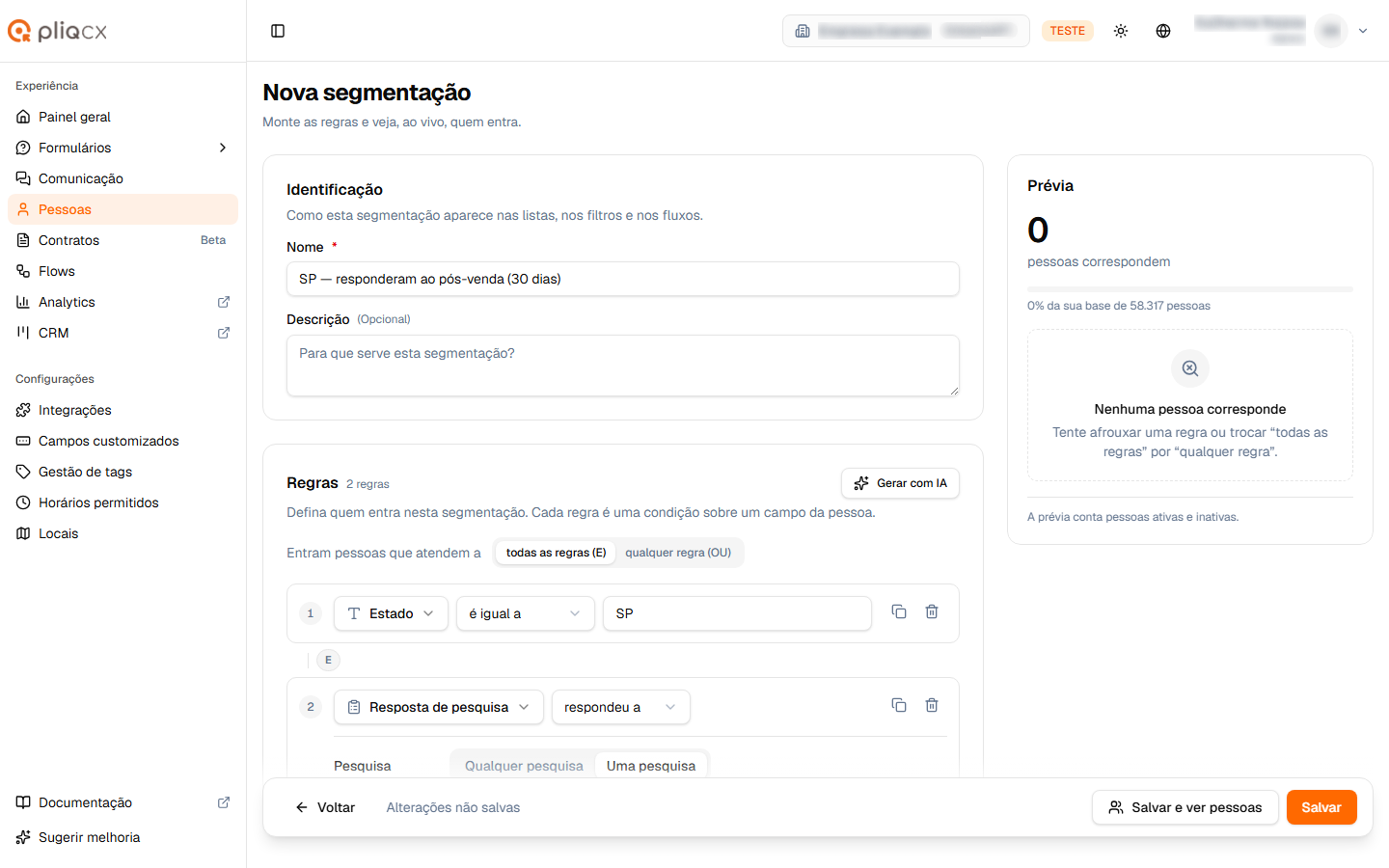
Task: Duplicate the Resposta de pesquisa rule
Action: [x=899, y=705]
